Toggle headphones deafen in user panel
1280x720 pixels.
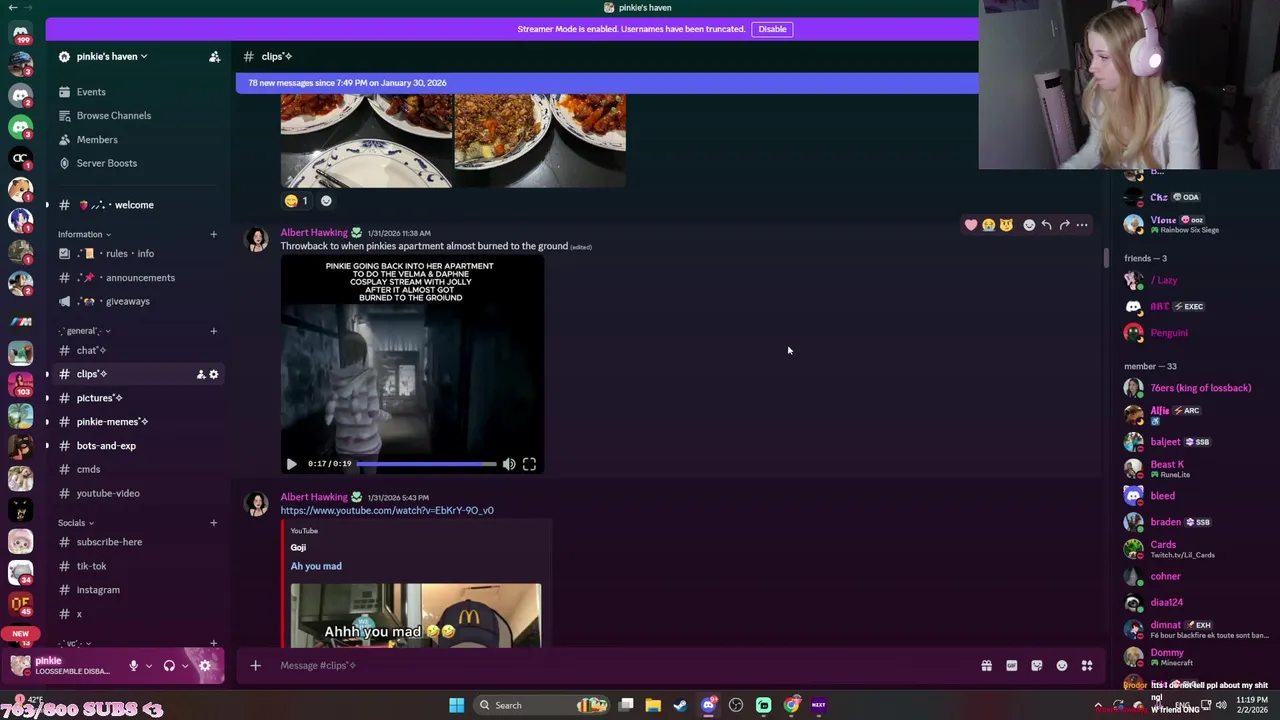point(169,666)
